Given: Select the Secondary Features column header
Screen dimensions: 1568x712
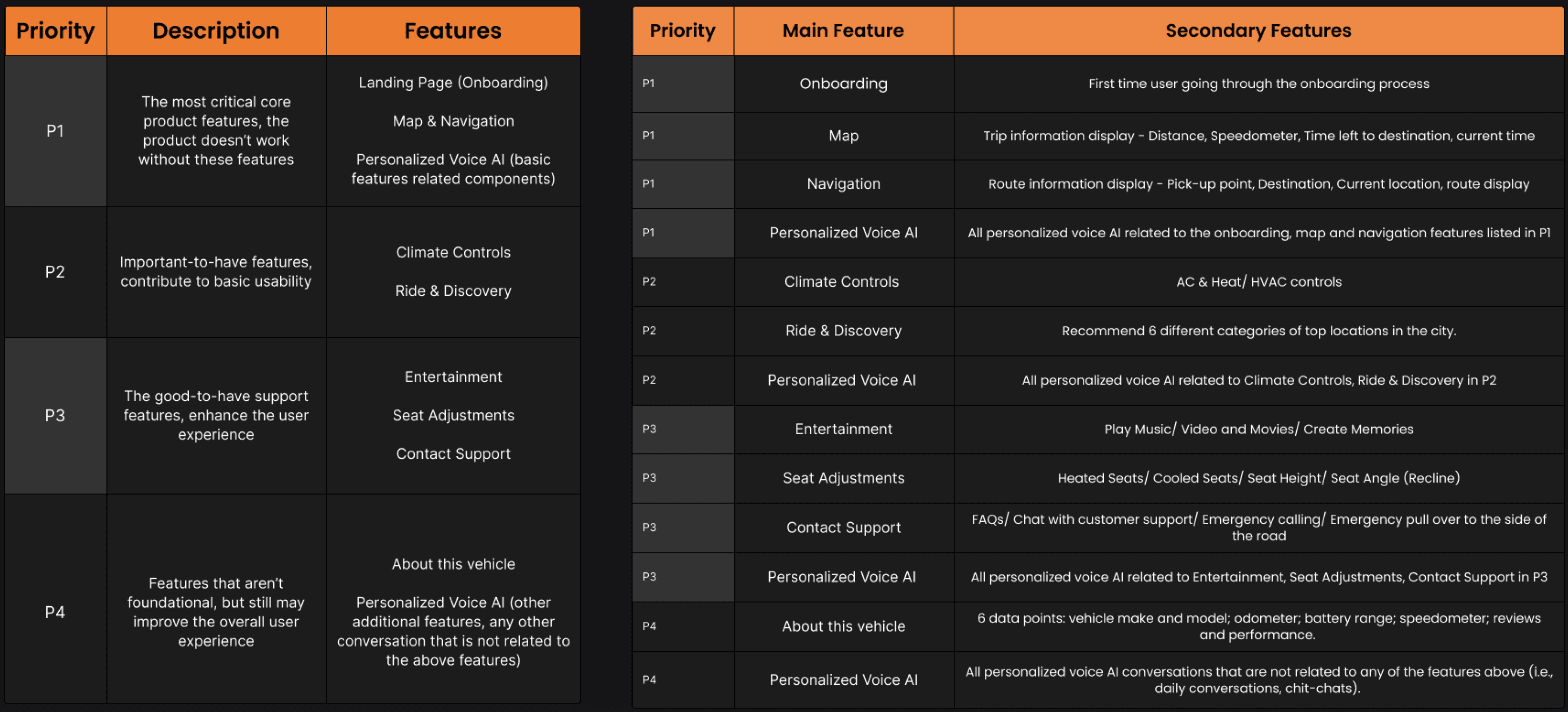Looking at the screenshot, I should (1258, 31).
